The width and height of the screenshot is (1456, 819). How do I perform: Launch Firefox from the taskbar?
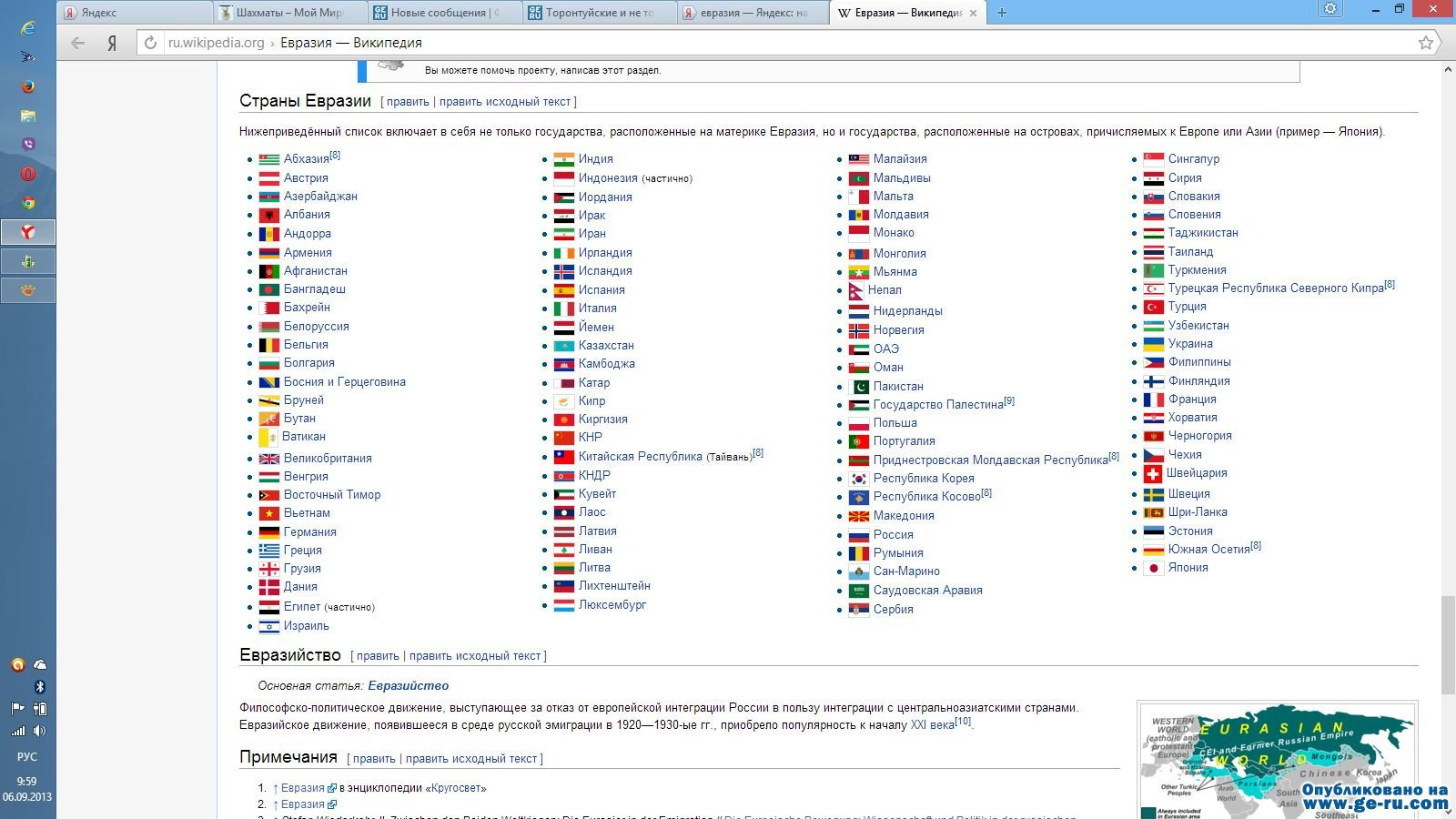click(28, 86)
